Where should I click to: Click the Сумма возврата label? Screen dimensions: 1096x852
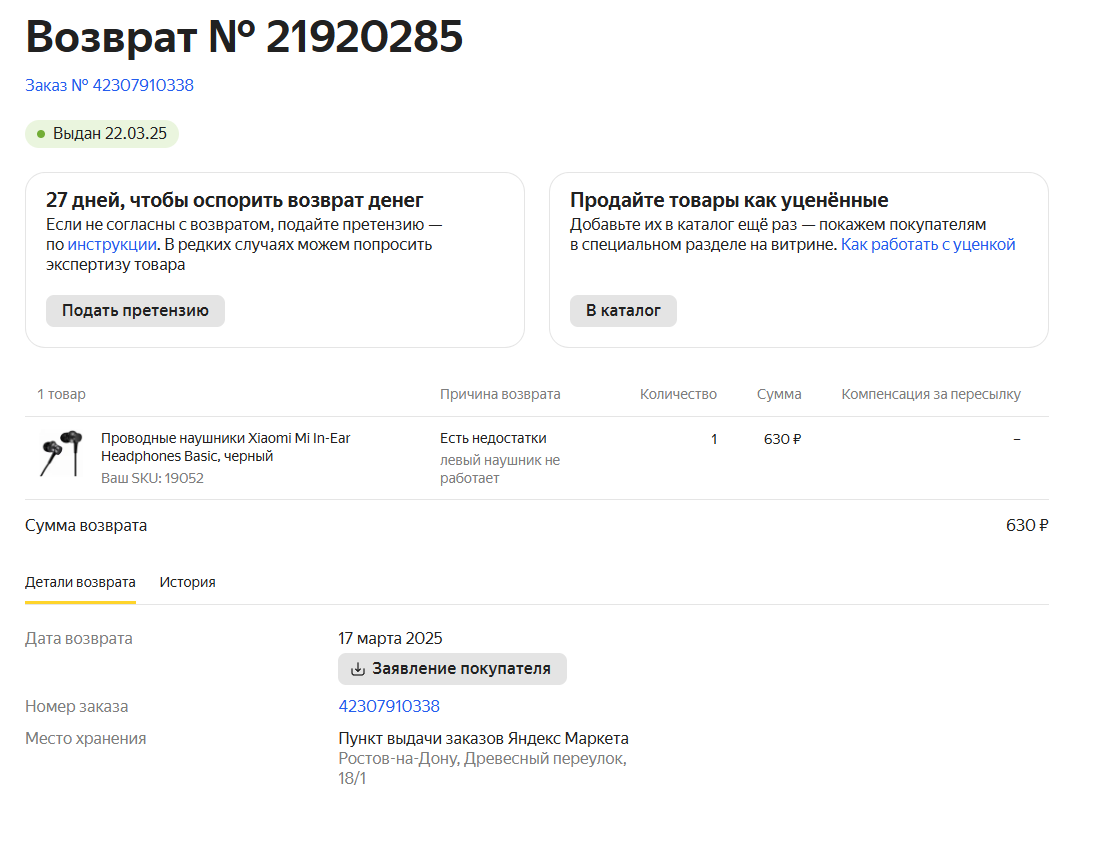click(x=86, y=526)
